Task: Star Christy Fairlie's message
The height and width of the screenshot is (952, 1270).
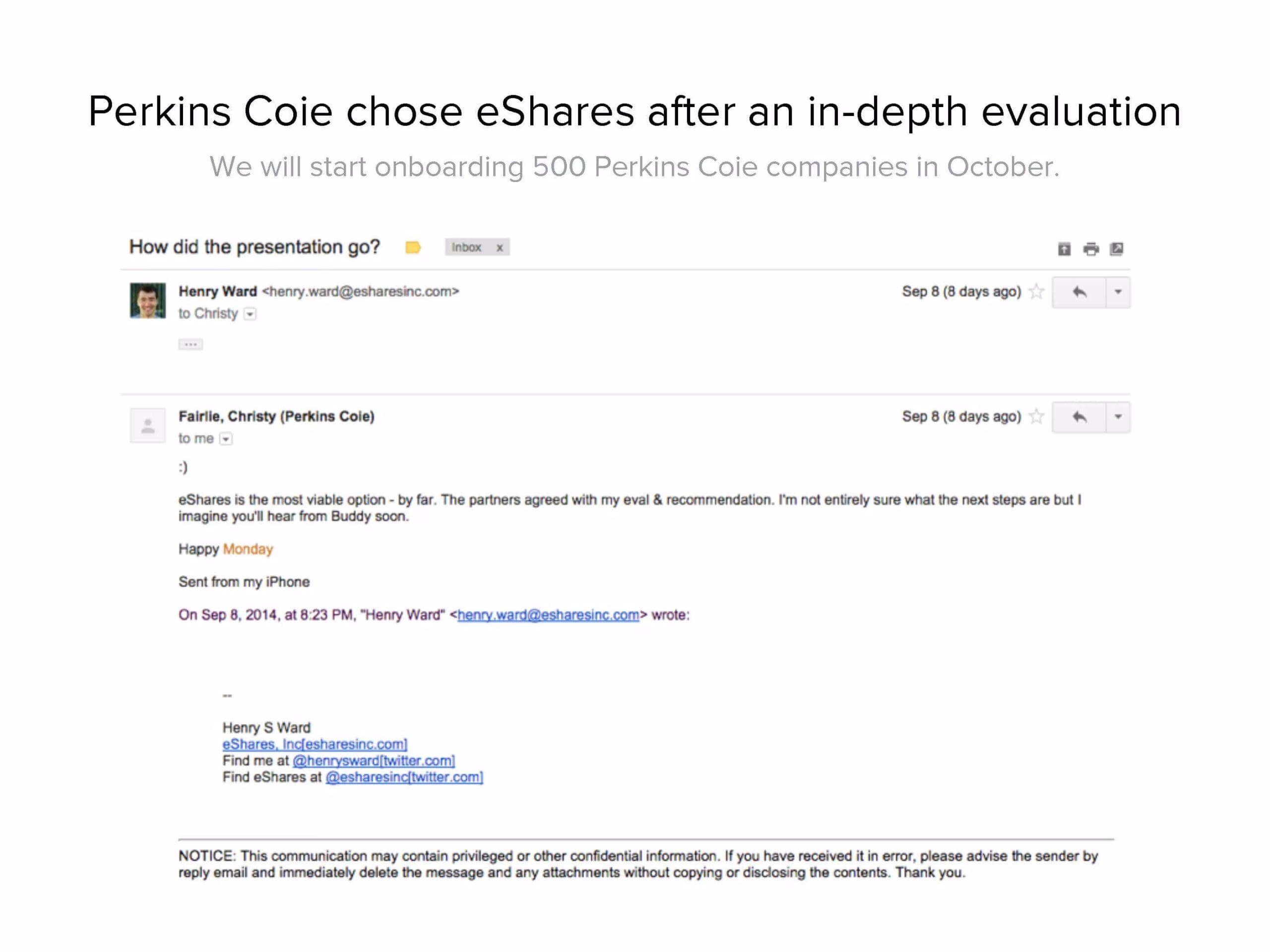Action: pos(1036,416)
